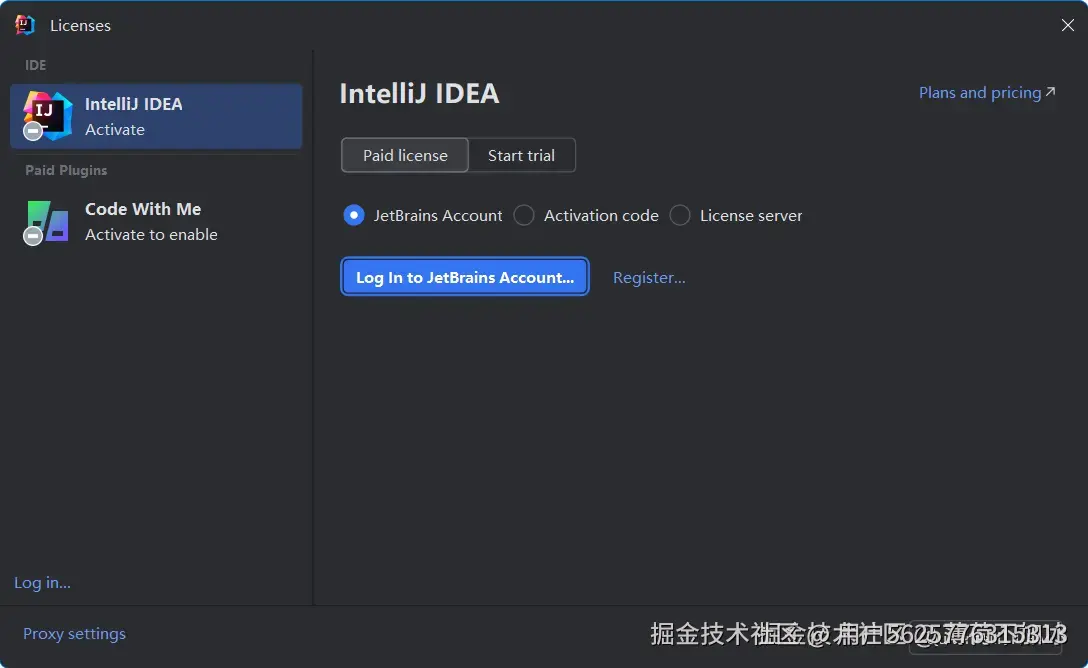Click Log In to JetBrains Account button
Screen dimensions: 1088x668
pyautogui.click(x=464, y=277)
